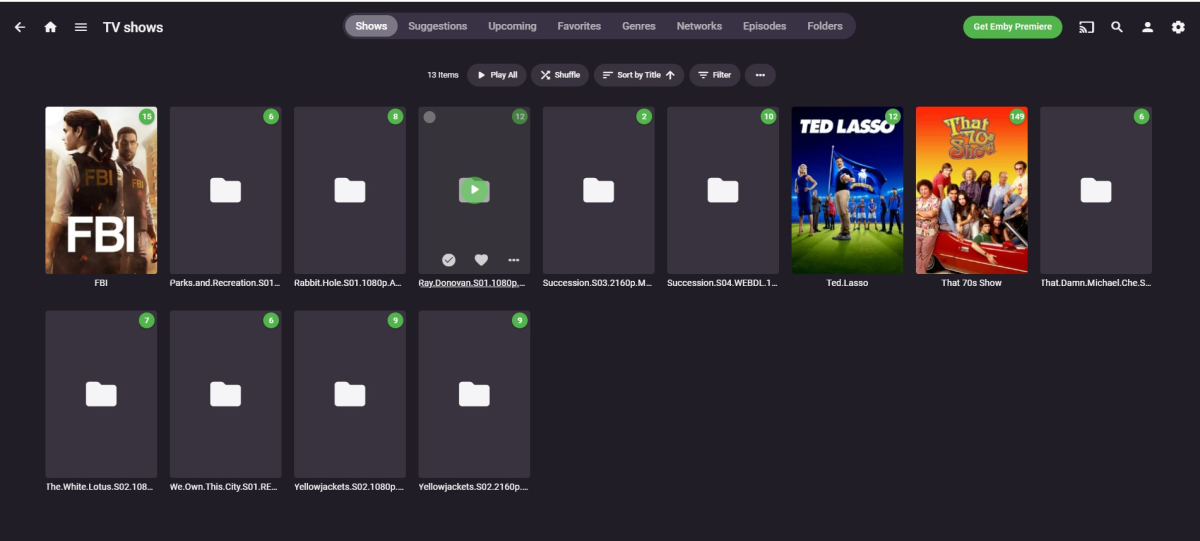Open the user profile icon
The image size is (1200, 541).
pos(1148,27)
